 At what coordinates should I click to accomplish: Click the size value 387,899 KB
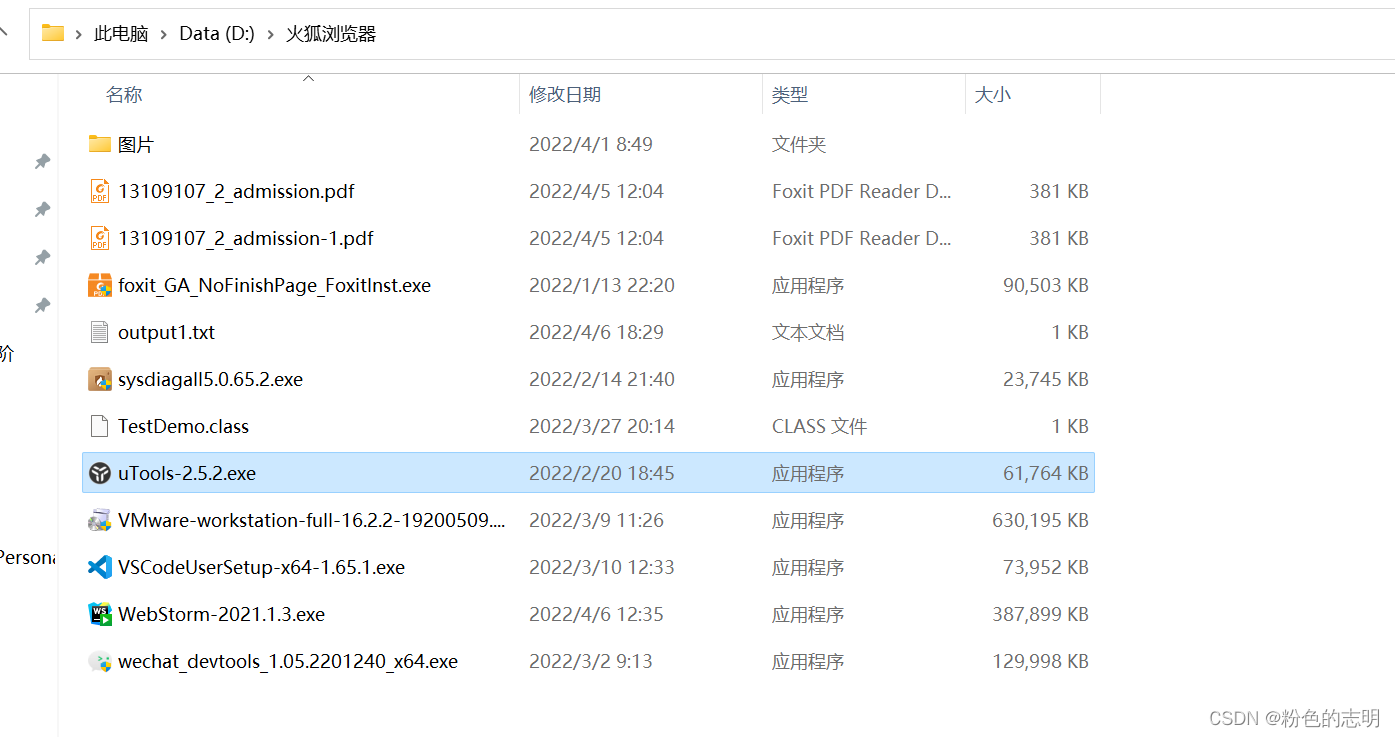(x=1041, y=614)
